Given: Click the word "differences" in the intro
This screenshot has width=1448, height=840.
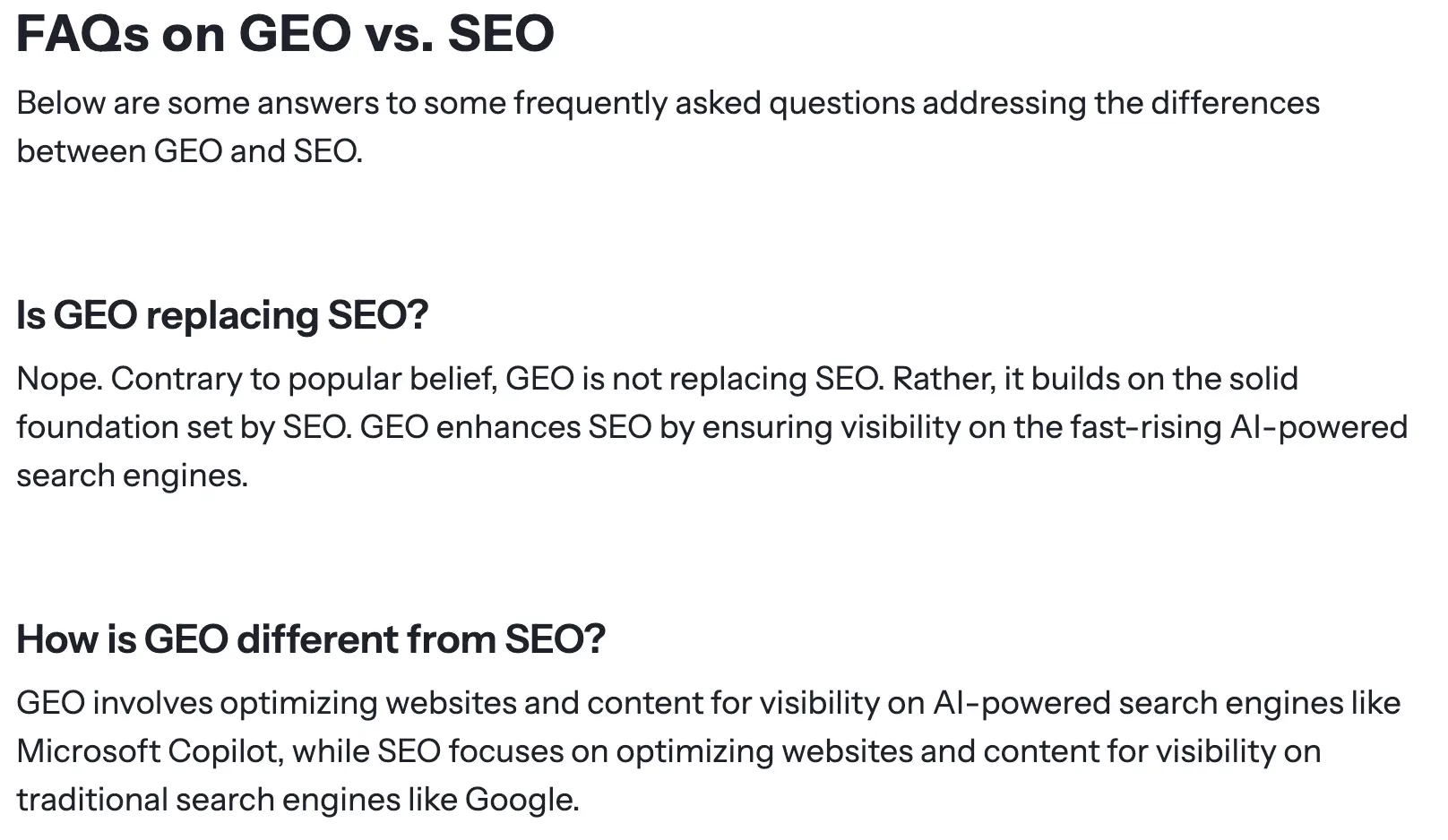Looking at the screenshot, I should click(x=1235, y=103).
